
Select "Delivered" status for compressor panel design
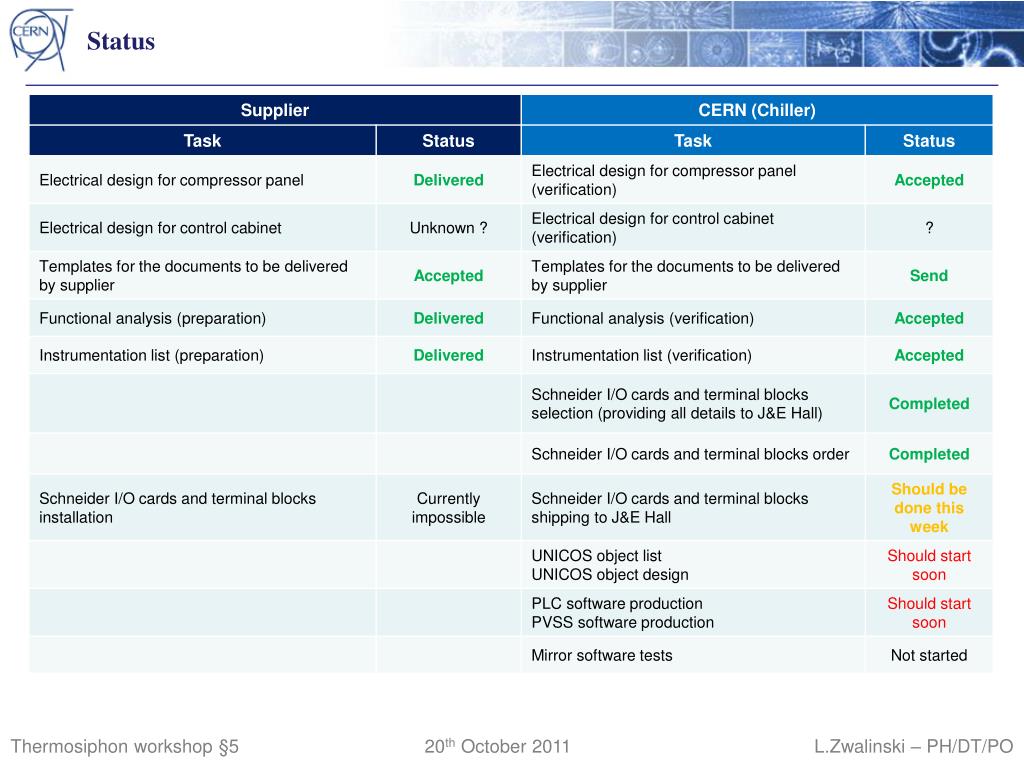coord(449,180)
